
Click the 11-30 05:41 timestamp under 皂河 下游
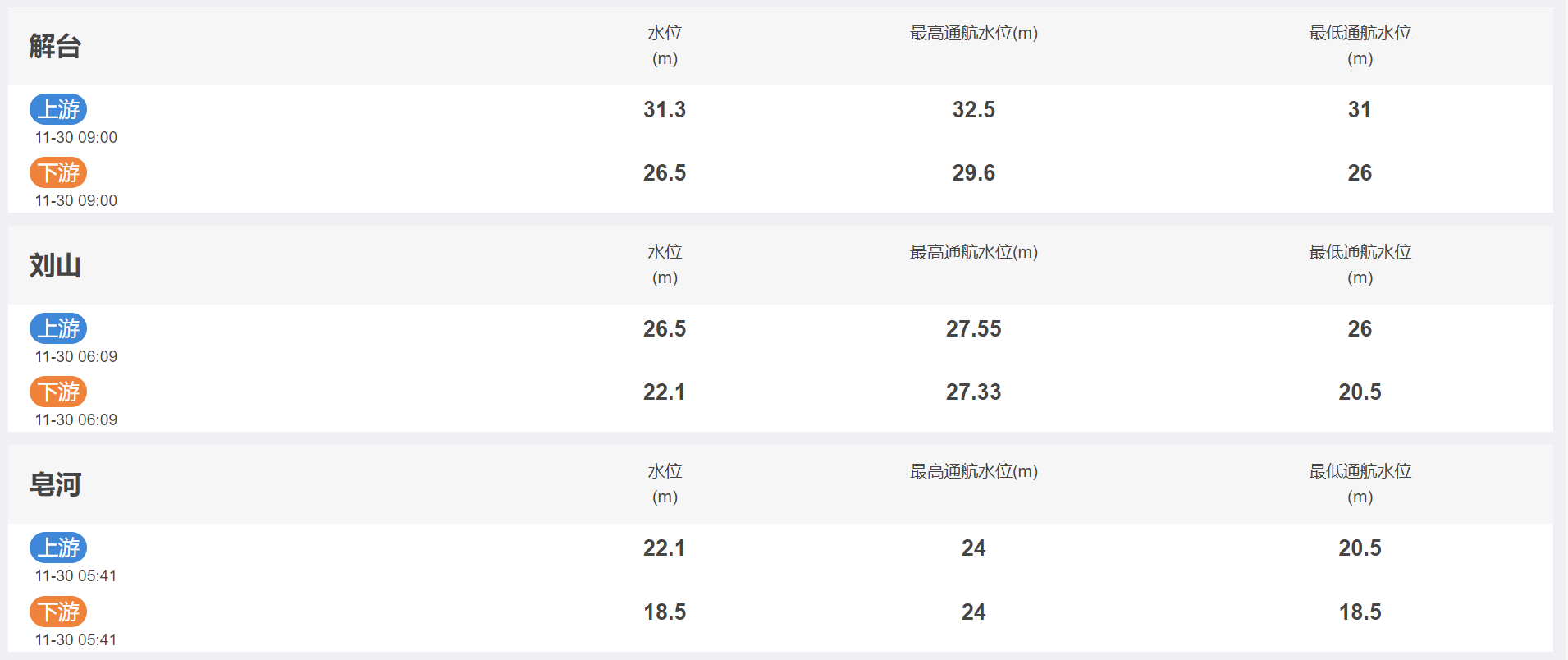tap(75, 639)
